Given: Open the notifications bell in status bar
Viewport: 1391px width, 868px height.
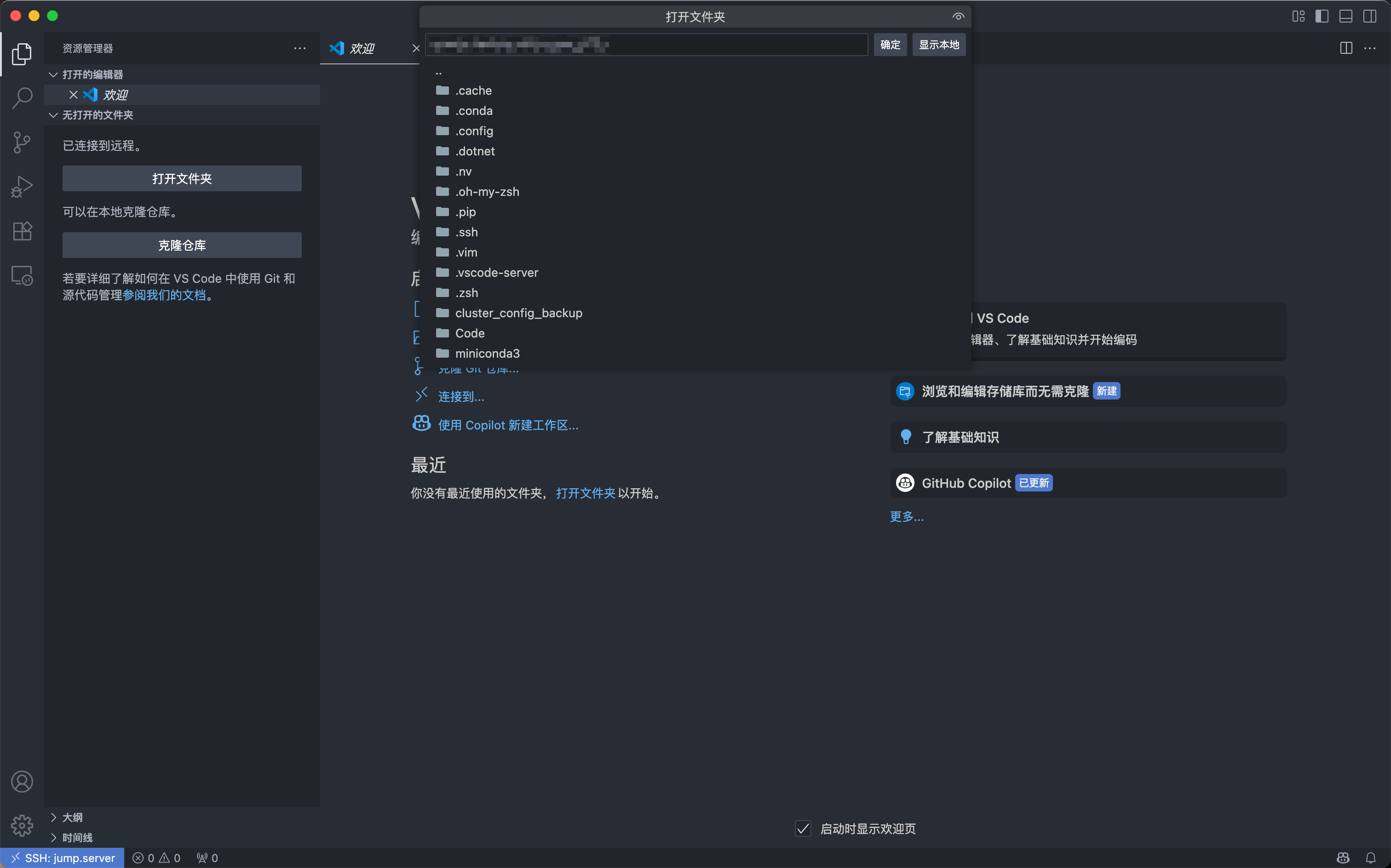Looking at the screenshot, I should click(1370, 858).
